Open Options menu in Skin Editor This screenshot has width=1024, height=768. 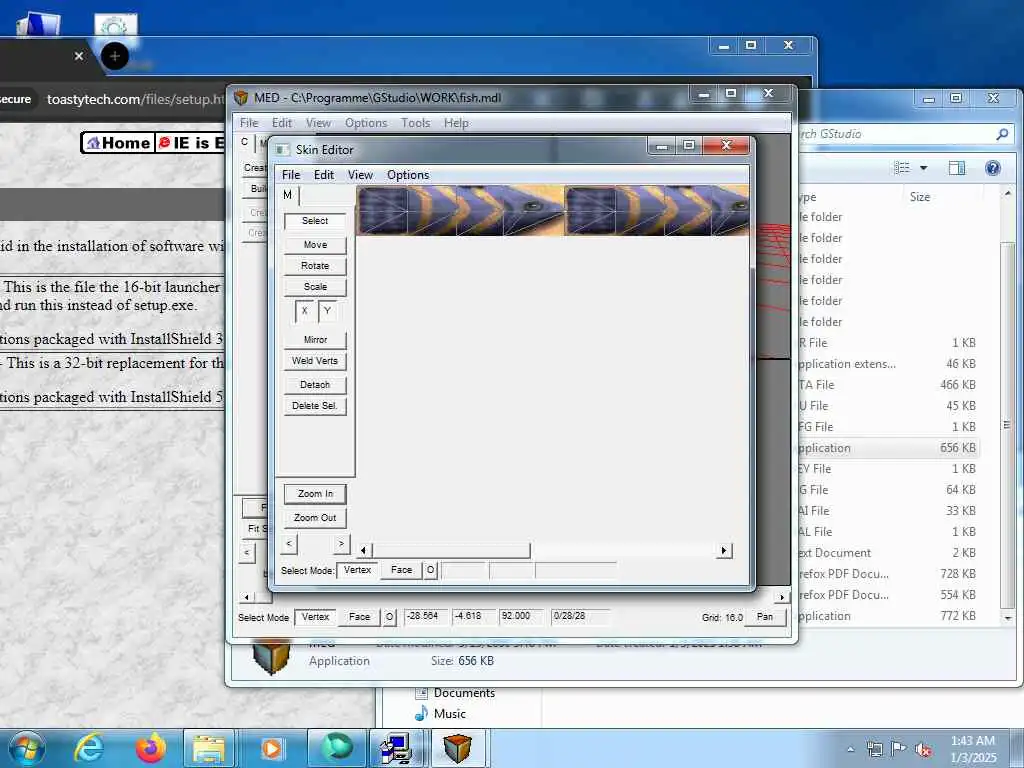click(x=408, y=174)
